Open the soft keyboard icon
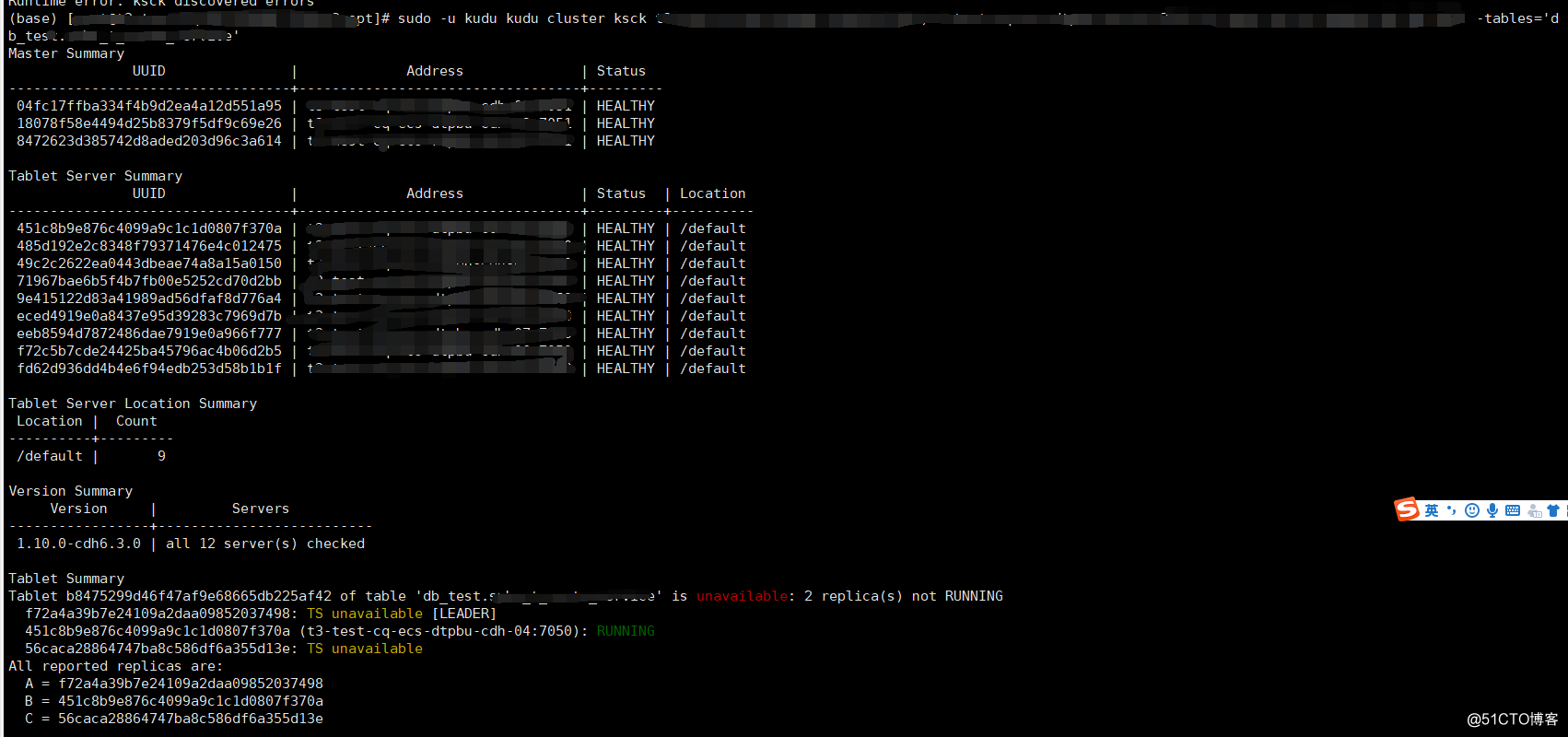 point(1513,510)
